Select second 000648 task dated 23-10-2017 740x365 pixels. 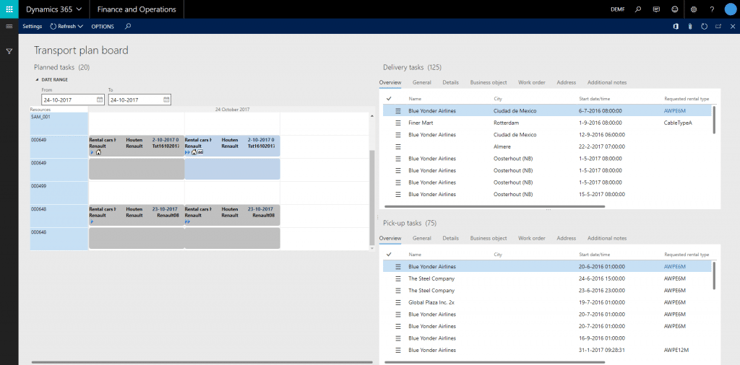tap(232, 215)
